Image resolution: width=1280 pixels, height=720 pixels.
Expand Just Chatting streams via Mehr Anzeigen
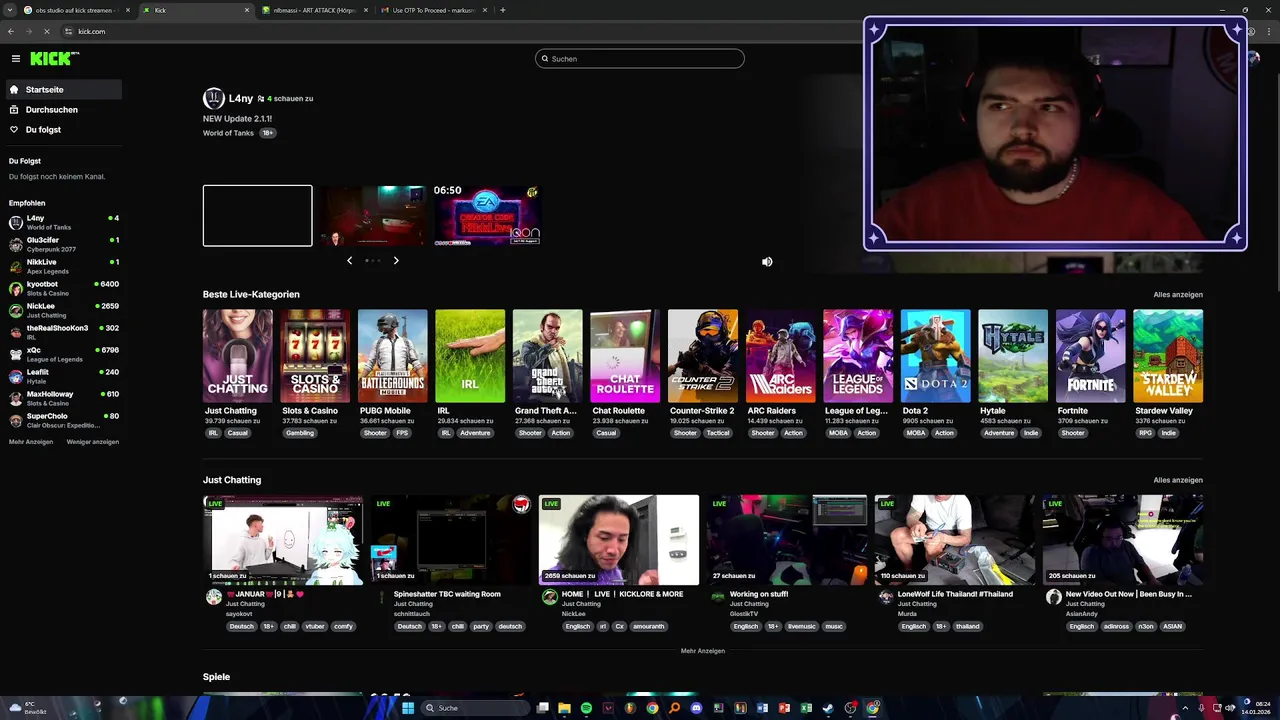click(703, 651)
